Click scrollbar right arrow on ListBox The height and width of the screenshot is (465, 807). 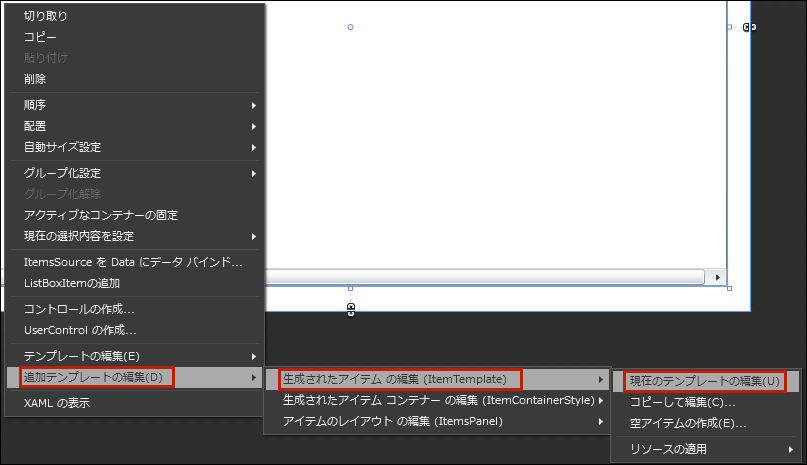click(x=717, y=278)
